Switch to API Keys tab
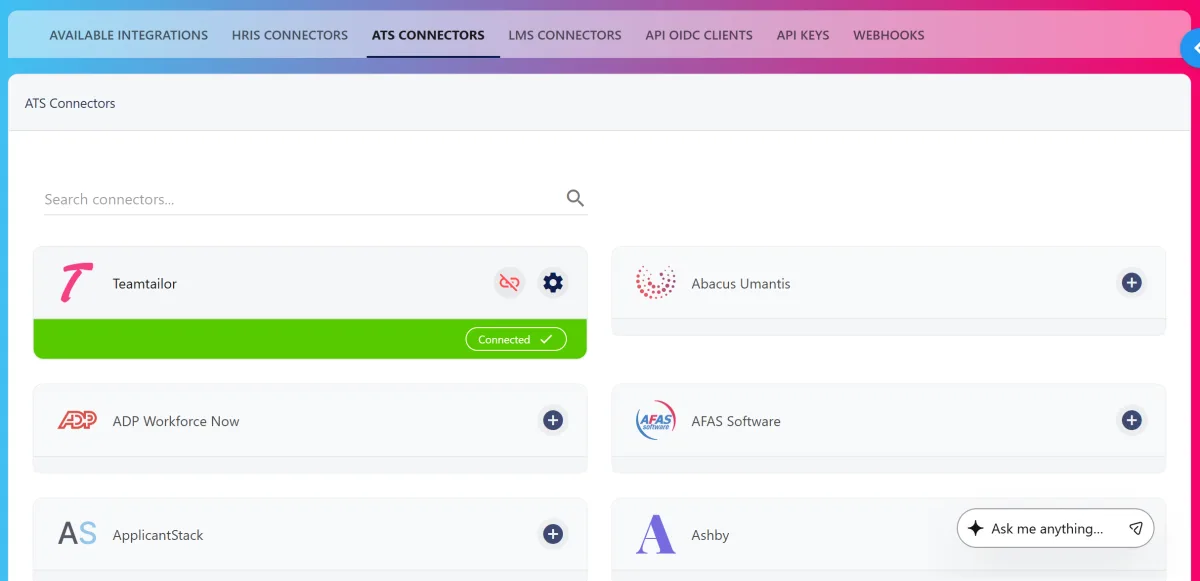 803,35
